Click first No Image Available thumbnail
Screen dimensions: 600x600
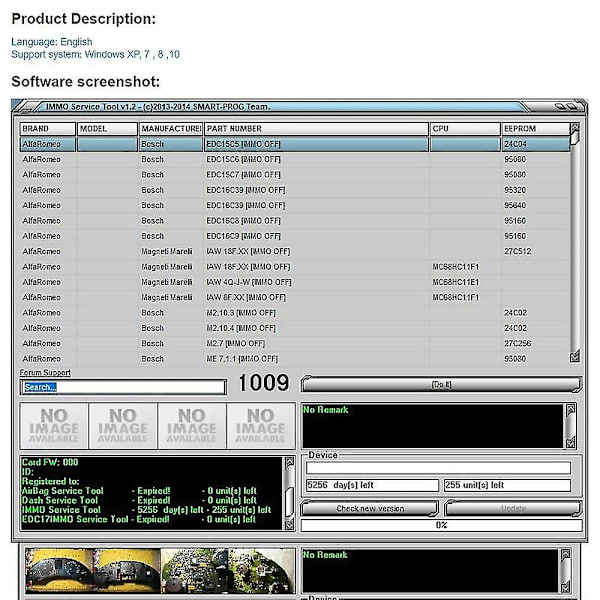click(x=54, y=426)
